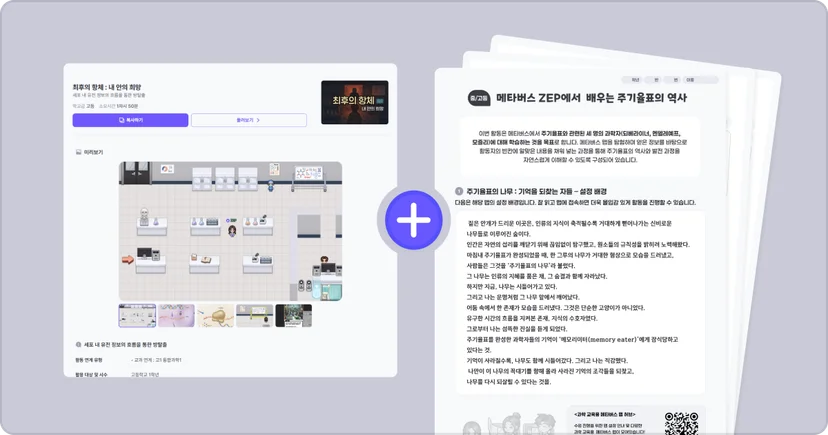
Task: Click the 소요시간 1시간 50분 label
Action: point(119,106)
